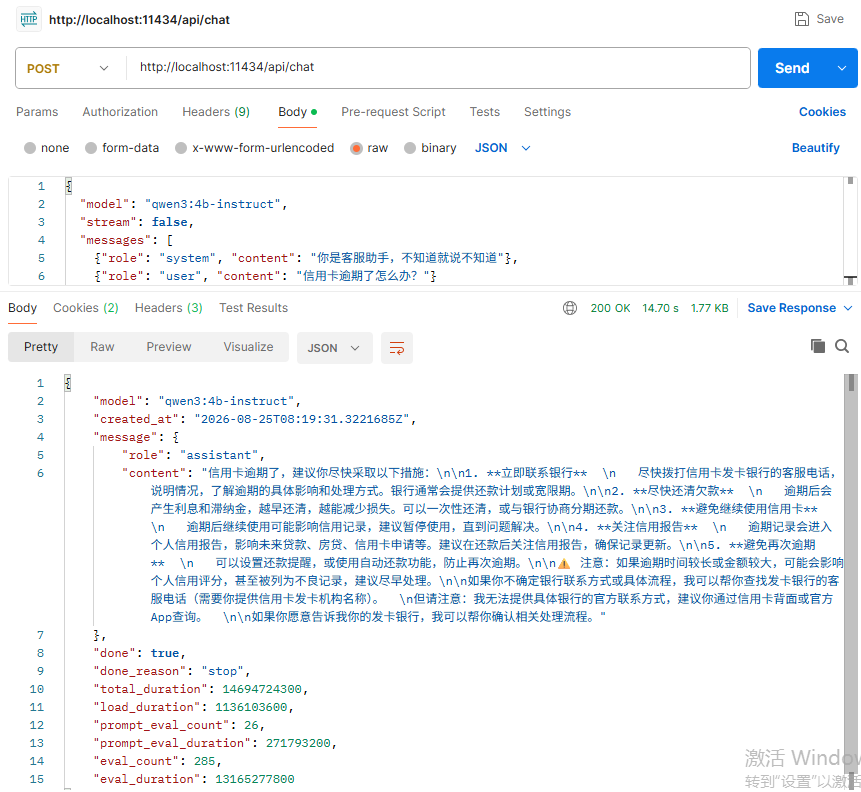Open the JSON body format dropdown
The image size is (861, 792).
502,148
